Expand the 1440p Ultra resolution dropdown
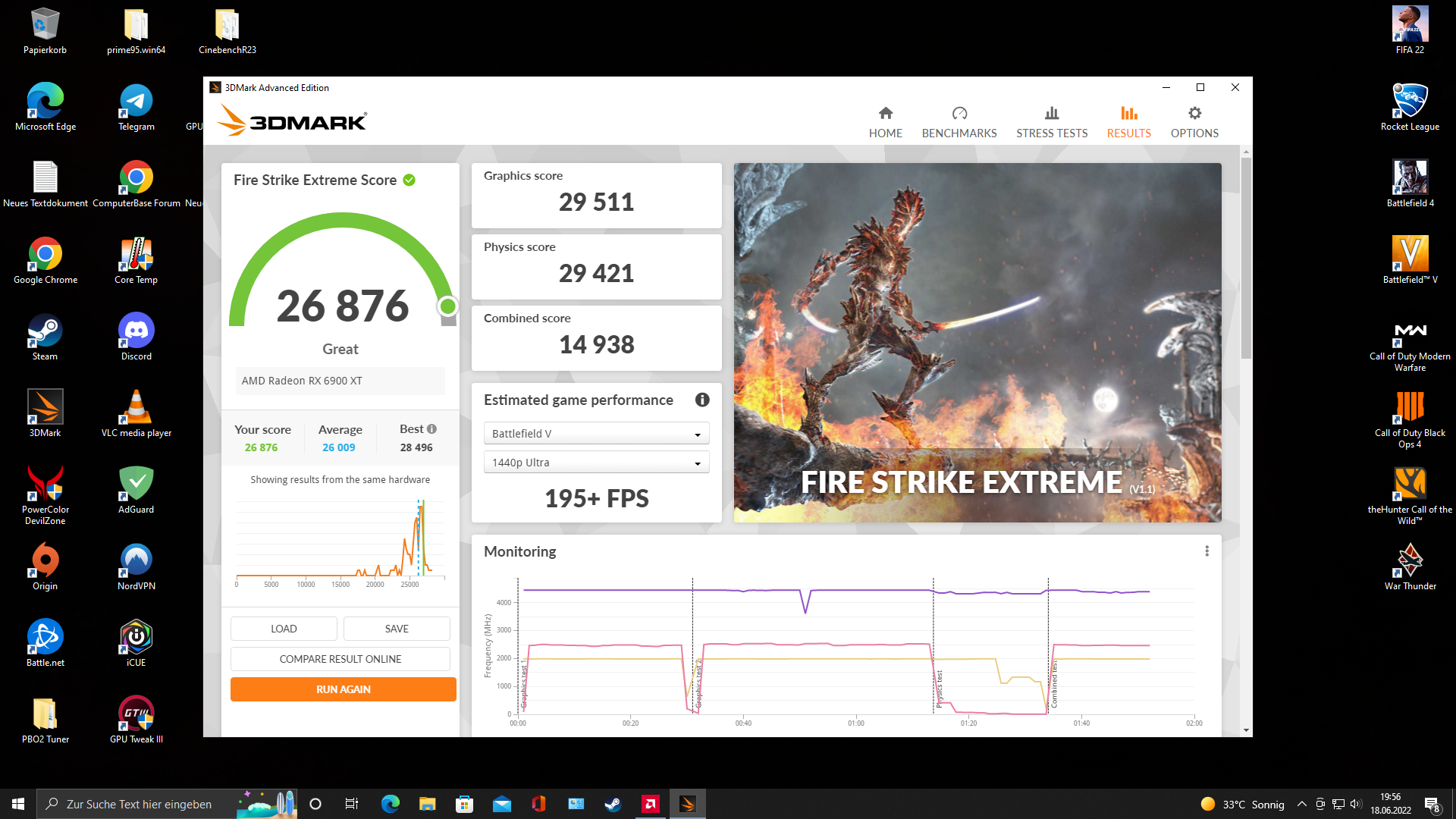The height and width of the screenshot is (819, 1456). coord(596,463)
